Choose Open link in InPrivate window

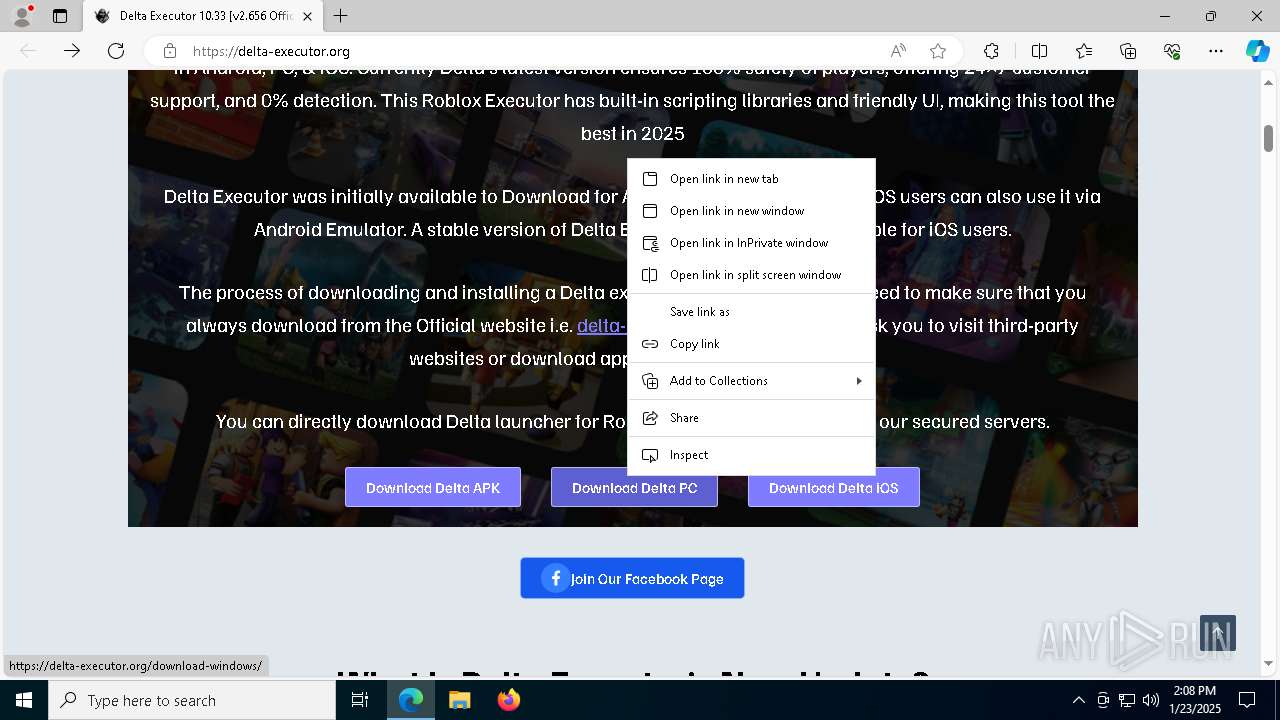pyautogui.click(x=751, y=243)
